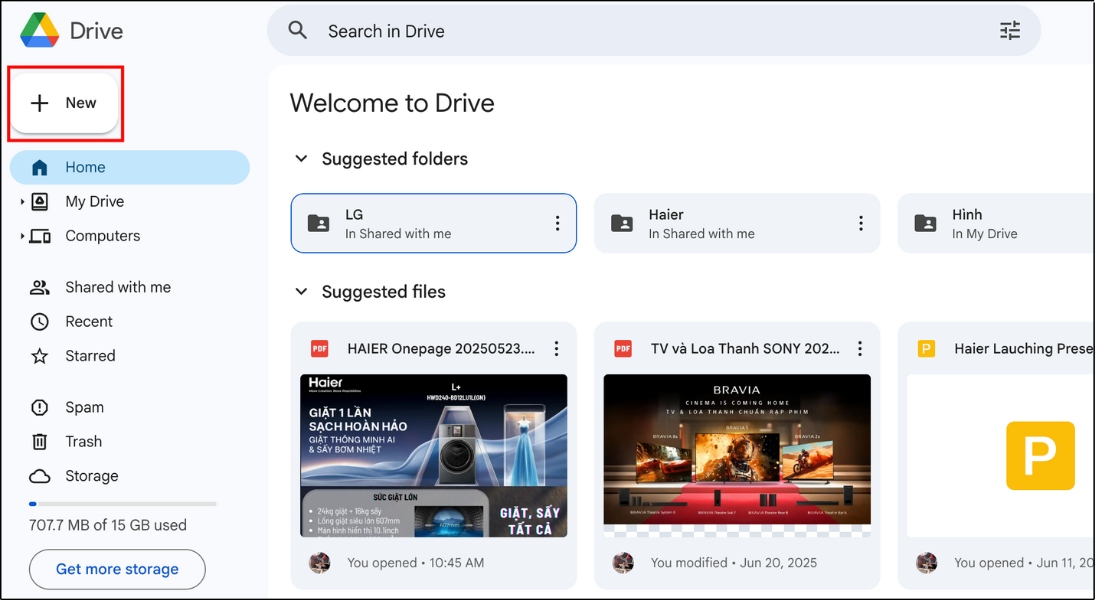Open options for TV và Loa Thanh SONY
1095x600 pixels.
860,348
